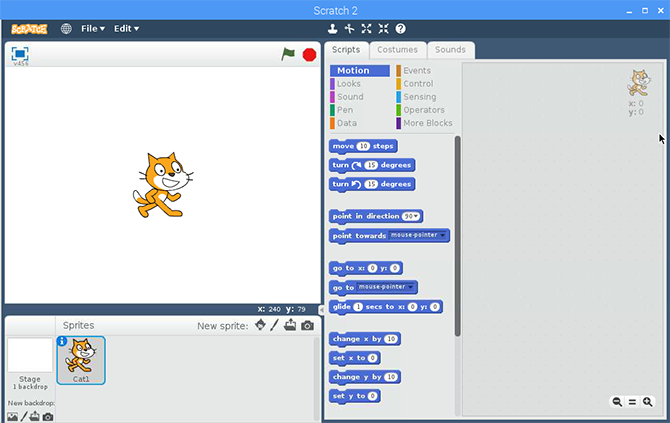Paint a new sprite with the brush icon

pos(274,325)
